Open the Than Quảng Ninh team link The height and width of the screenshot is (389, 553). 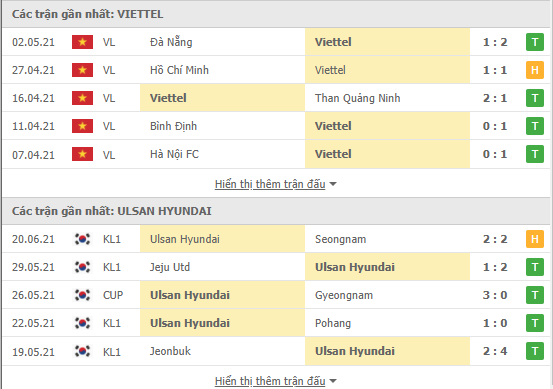358,98
